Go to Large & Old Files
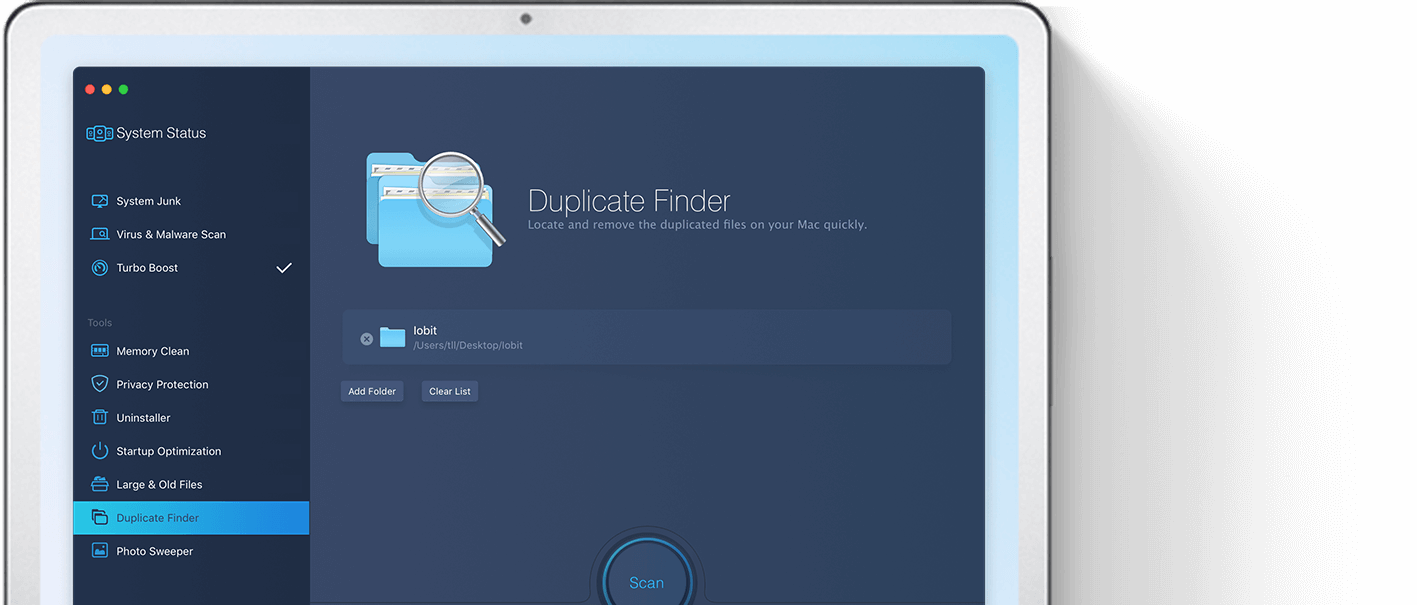Screen dimensions: 1417x605 [x=159, y=484]
